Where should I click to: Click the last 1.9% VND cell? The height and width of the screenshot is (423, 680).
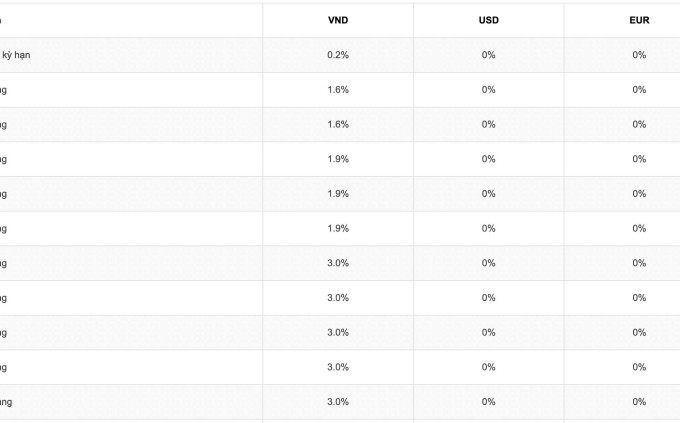[x=338, y=229]
